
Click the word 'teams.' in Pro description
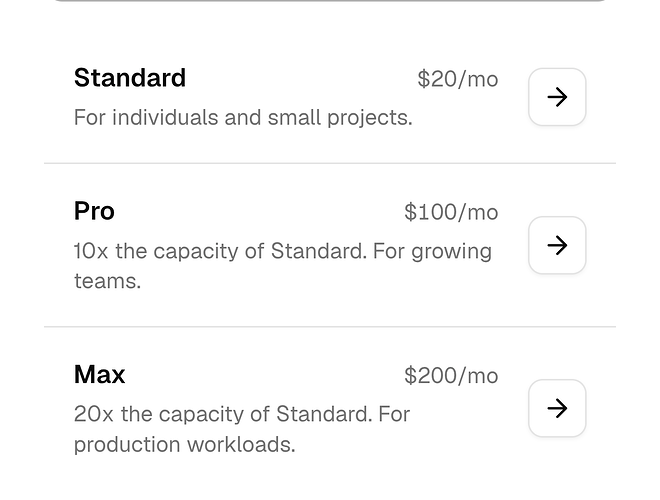tap(107, 281)
